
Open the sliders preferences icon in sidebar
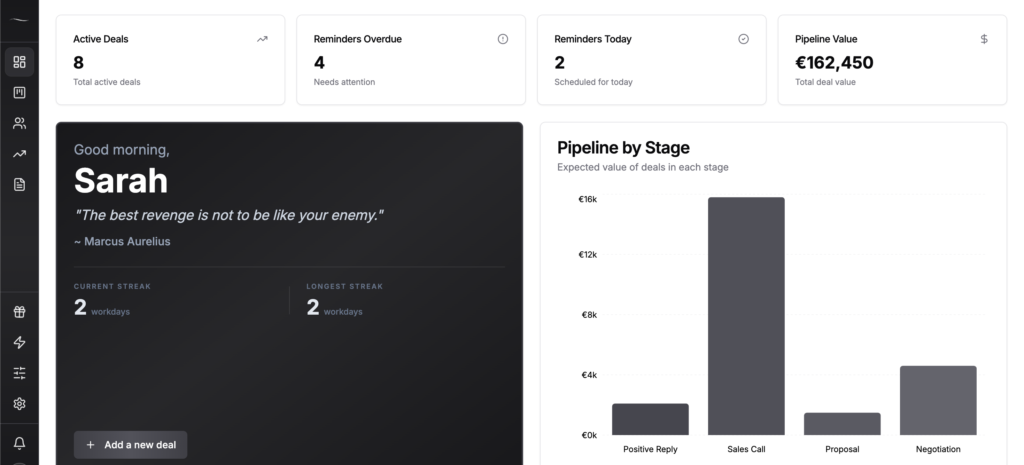pos(19,373)
